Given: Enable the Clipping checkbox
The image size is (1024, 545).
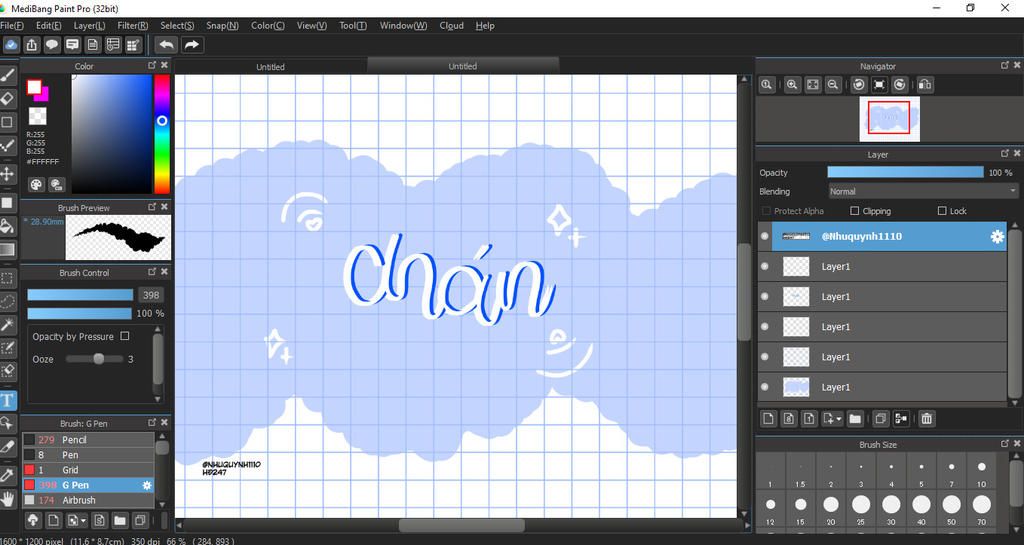Looking at the screenshot, I should (854, 211).
